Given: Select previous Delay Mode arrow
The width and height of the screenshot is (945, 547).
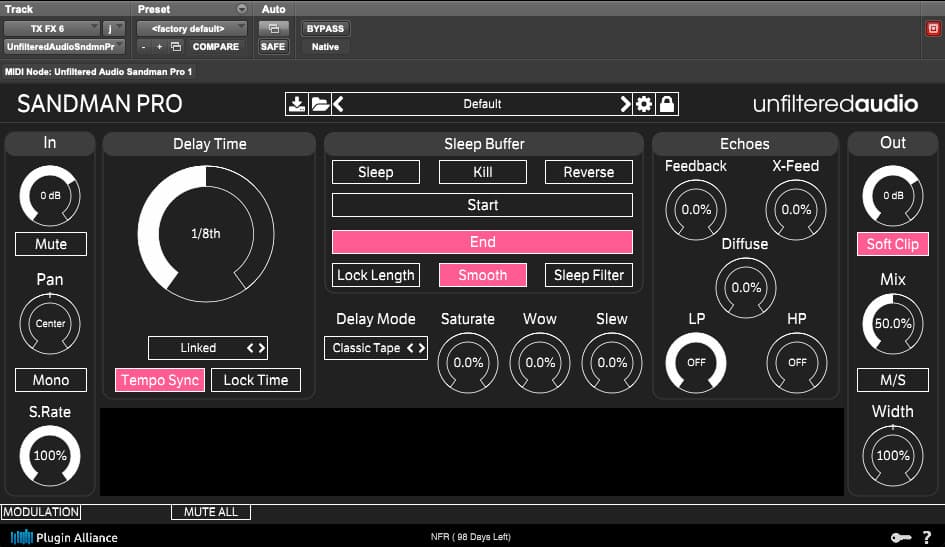Looking at the screenshot, I should coord(410,348).
